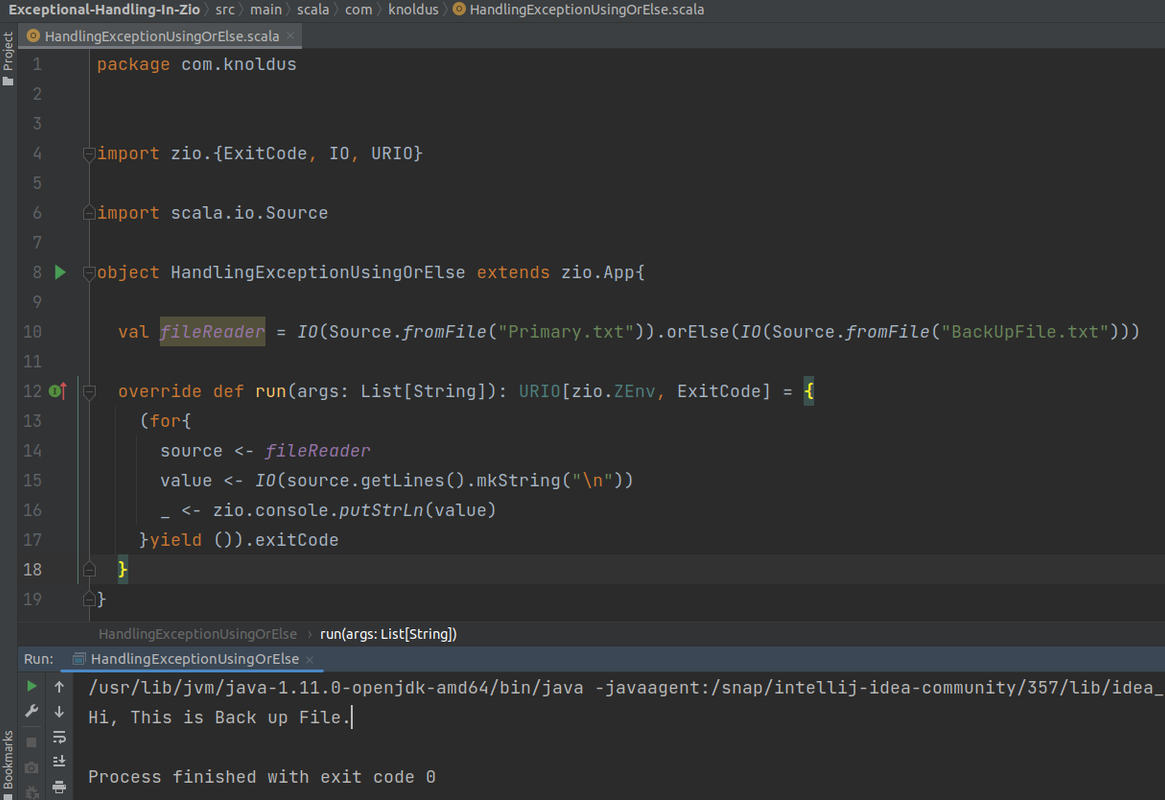Enable scroll to end of console
The image size is (1165, 800).
pos(59,761)
